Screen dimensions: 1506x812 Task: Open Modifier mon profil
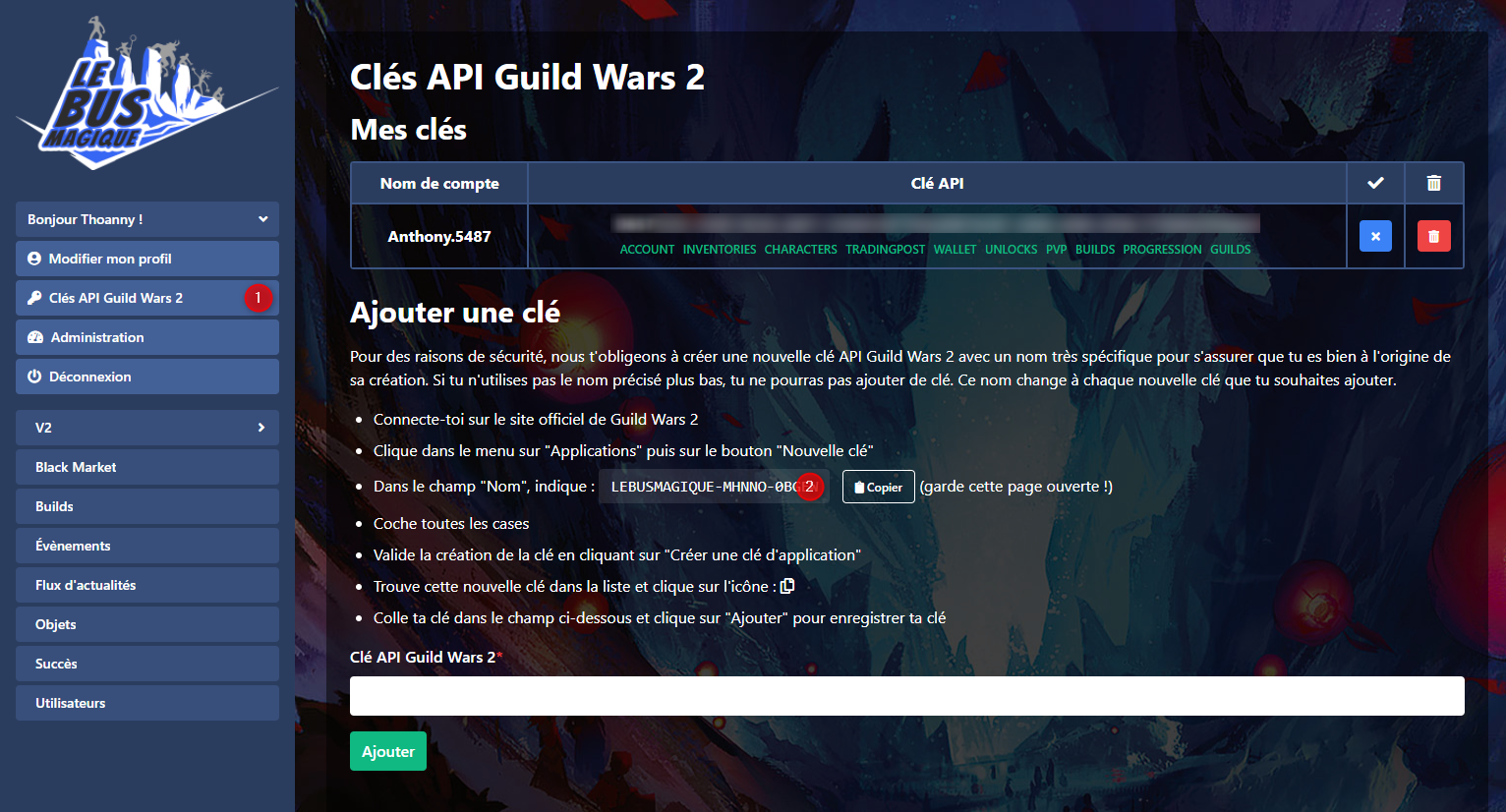(147, 259)
